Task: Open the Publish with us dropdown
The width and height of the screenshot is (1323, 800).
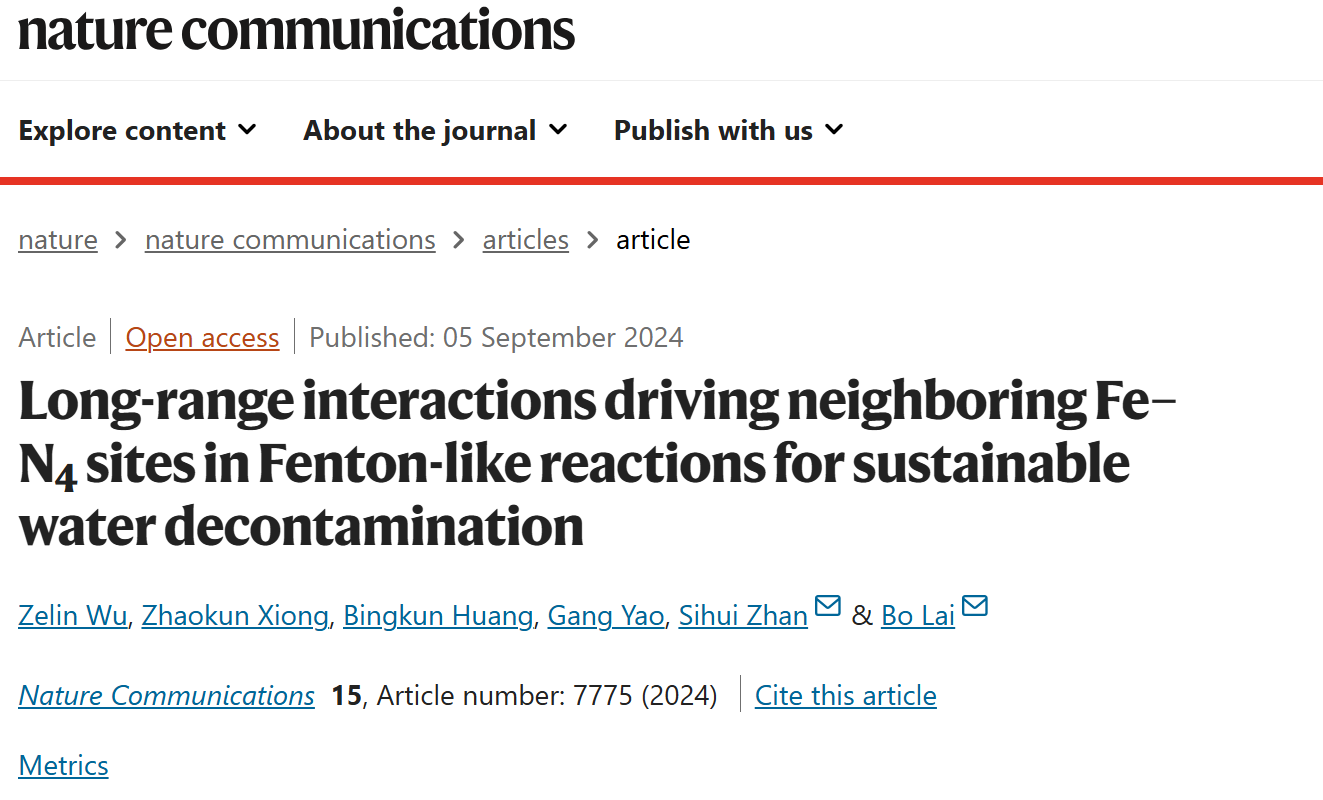Action: 729,130
